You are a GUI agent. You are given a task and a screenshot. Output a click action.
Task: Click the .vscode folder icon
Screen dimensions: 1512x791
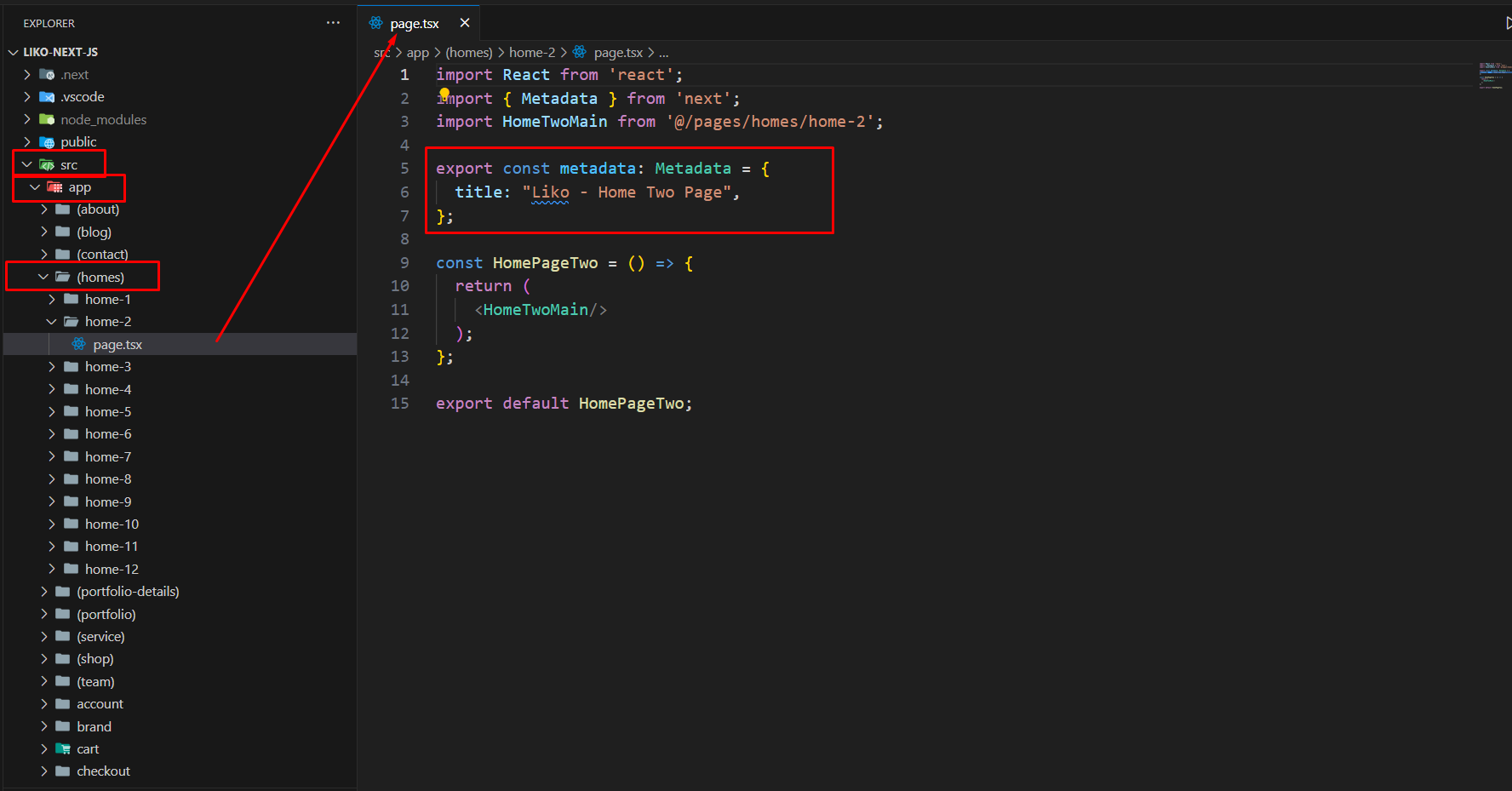[x=47, y=97]
